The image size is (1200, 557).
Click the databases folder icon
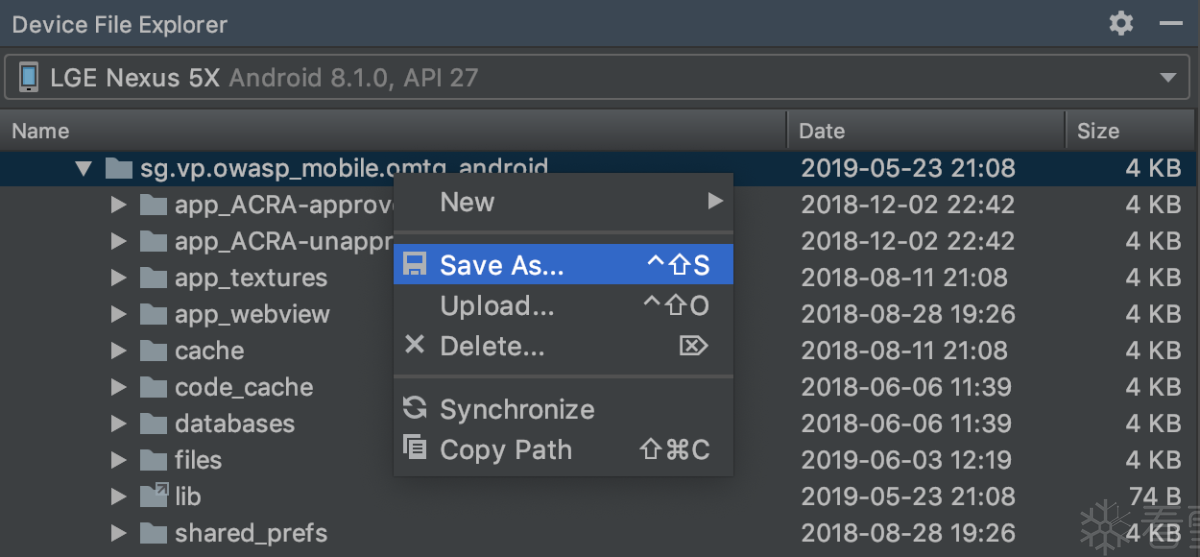point(153,423)
